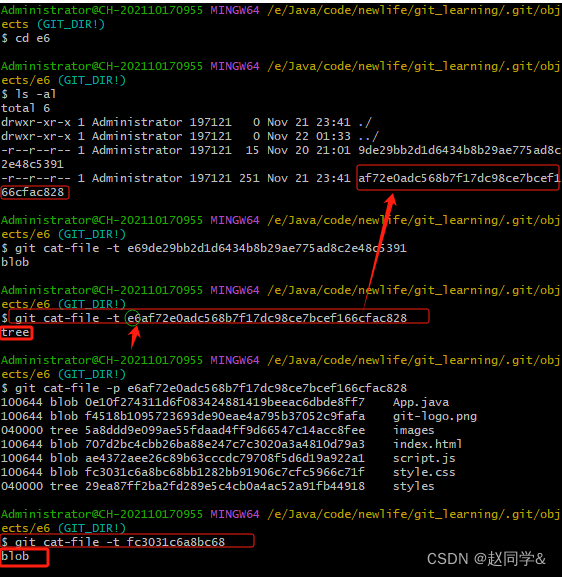Click the "./" directory entry

click(x=365, y=122)
